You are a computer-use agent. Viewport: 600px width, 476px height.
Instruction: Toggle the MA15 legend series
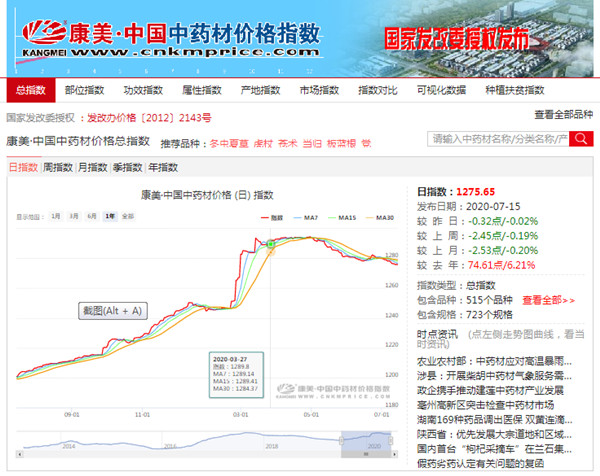coord(342,218)
